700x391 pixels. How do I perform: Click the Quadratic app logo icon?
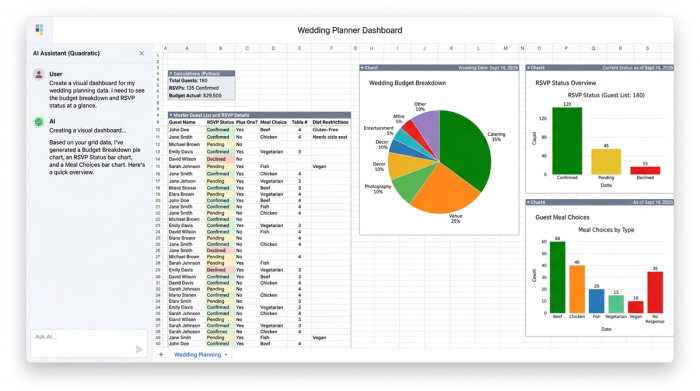tap(39, 29)
